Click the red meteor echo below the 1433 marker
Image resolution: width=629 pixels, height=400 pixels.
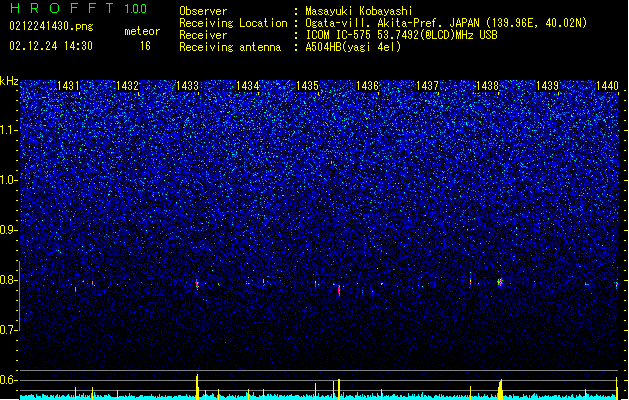click(197, 284)
